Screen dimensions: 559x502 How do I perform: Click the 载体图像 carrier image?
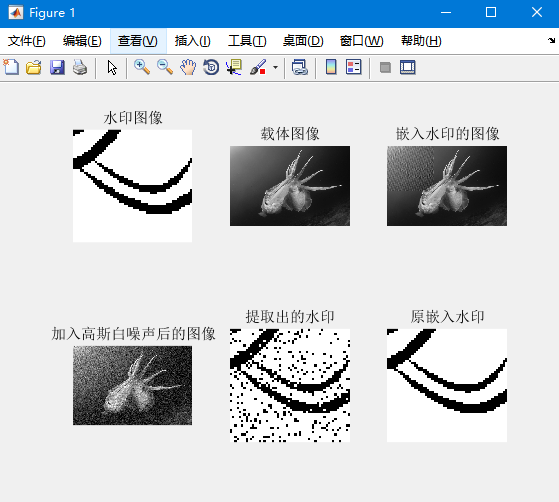(290, 186)
